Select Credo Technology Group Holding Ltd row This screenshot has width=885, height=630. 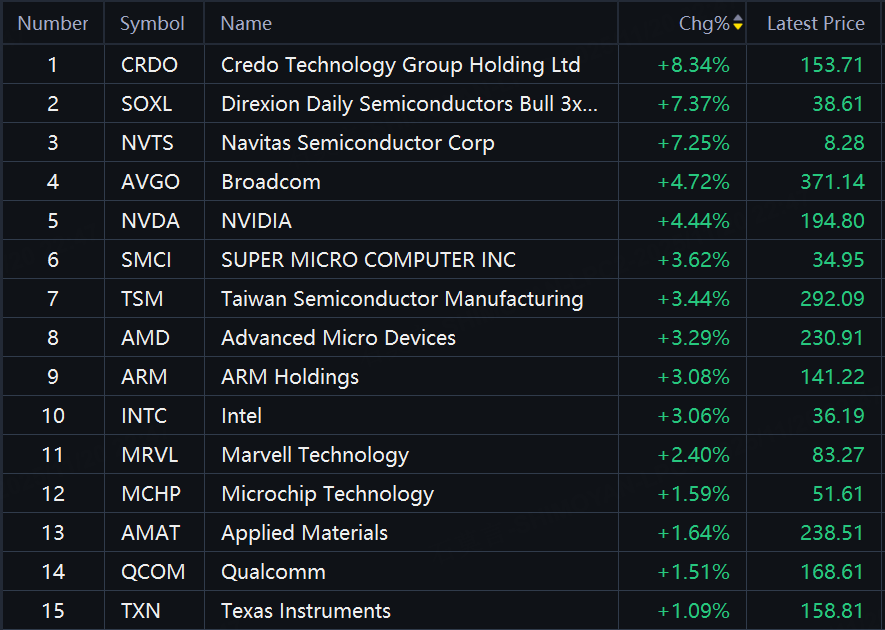point(400,65)
